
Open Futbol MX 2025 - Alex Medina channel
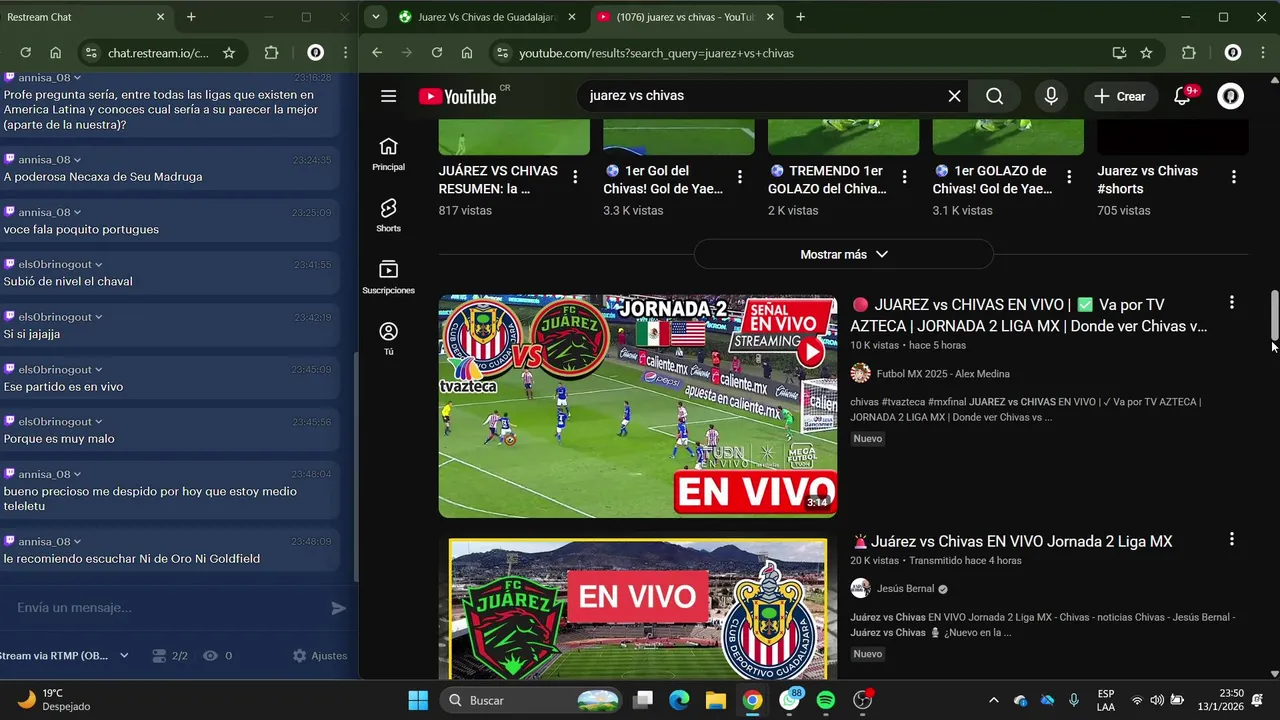tap(943, 374)
